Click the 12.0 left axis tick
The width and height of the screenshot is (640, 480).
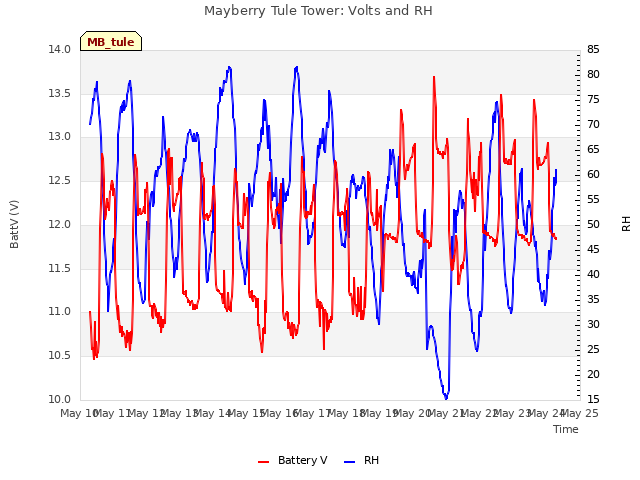point(59,224)
